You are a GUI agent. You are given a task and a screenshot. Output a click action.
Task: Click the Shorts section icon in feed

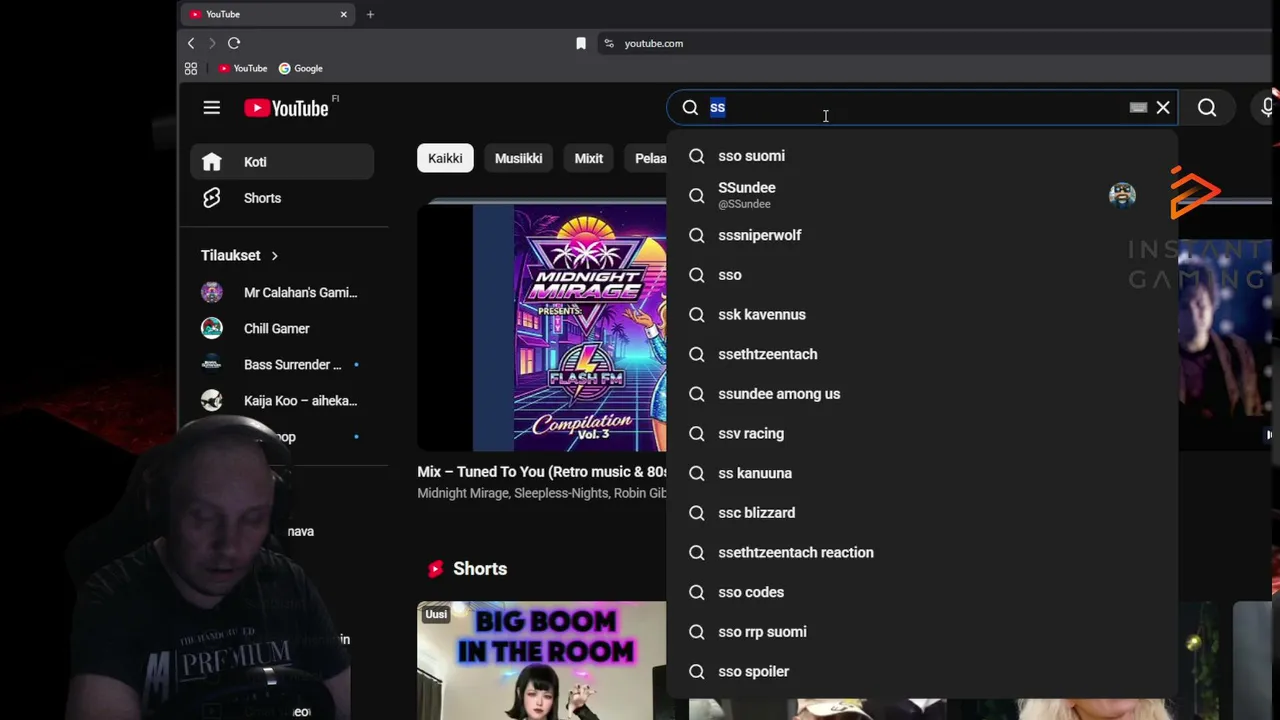point(435,569)
